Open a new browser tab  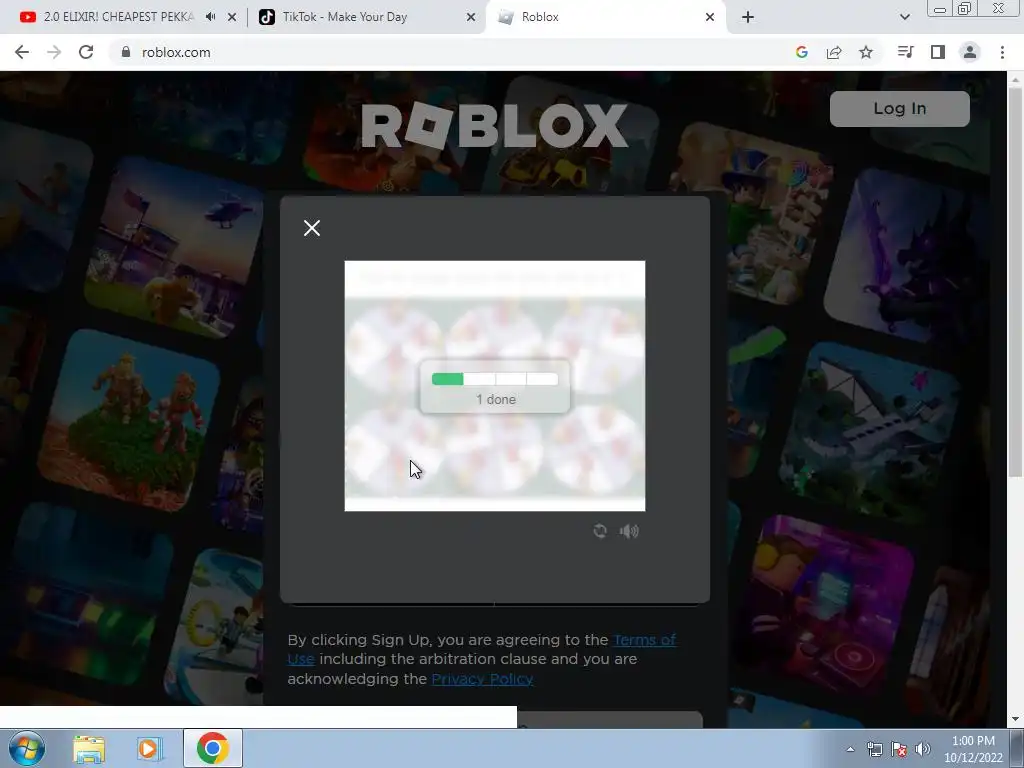tap(748, 17)
